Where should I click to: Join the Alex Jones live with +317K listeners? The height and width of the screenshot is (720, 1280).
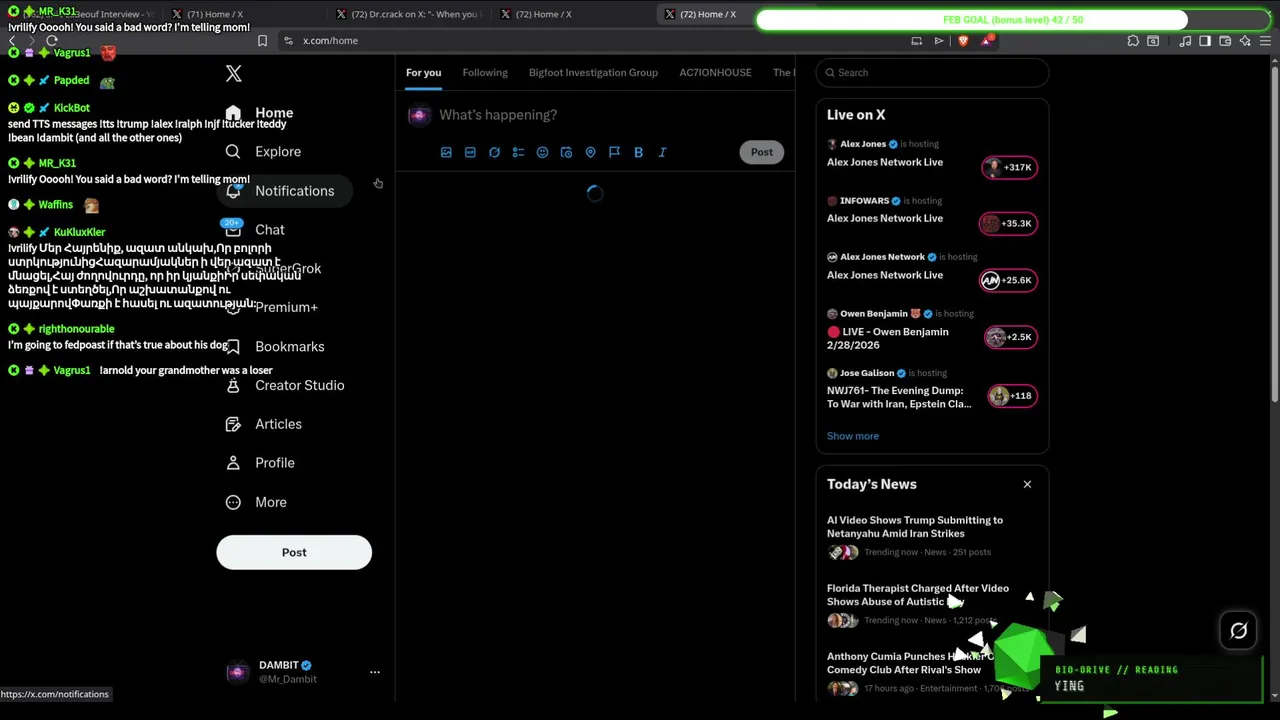click(1009, 167)
